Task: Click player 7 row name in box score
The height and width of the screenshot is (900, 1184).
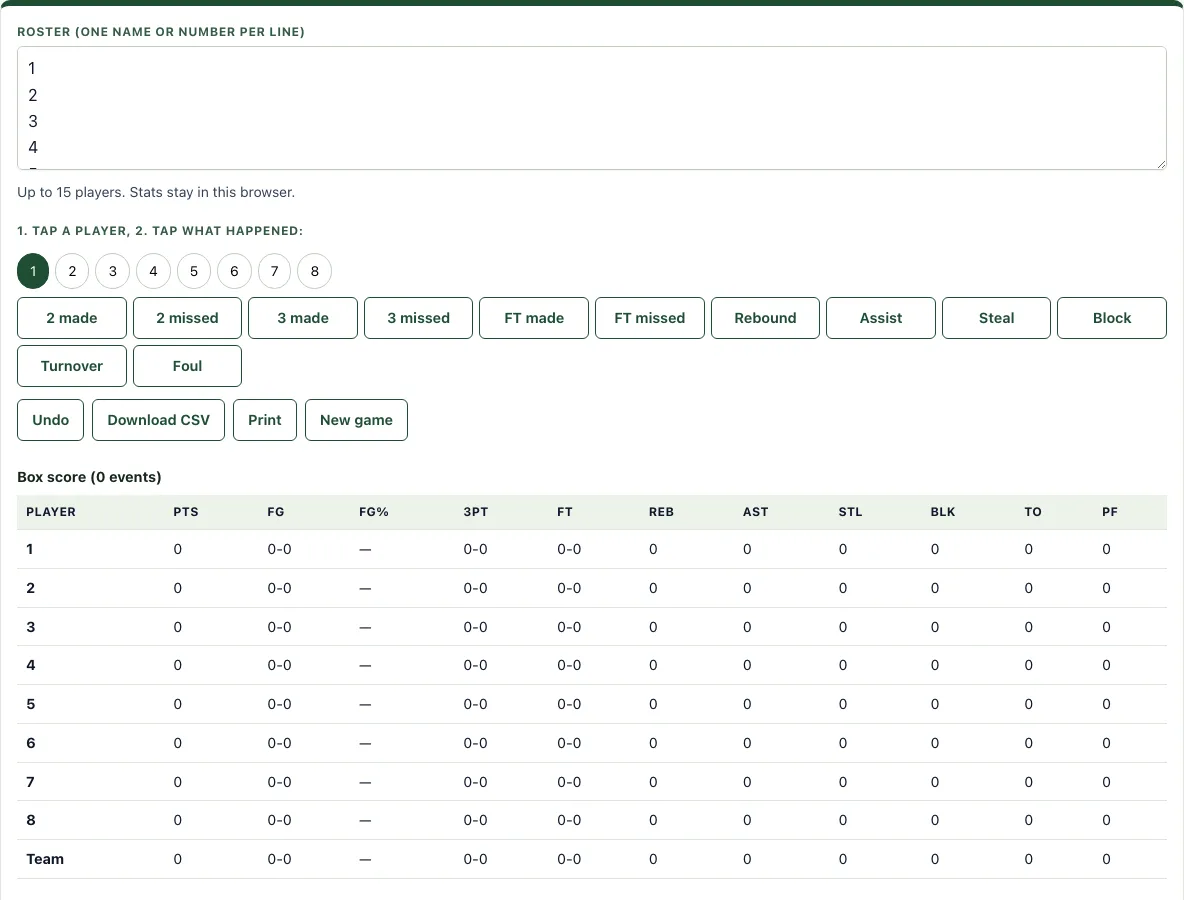Action: tap(30, 782)
